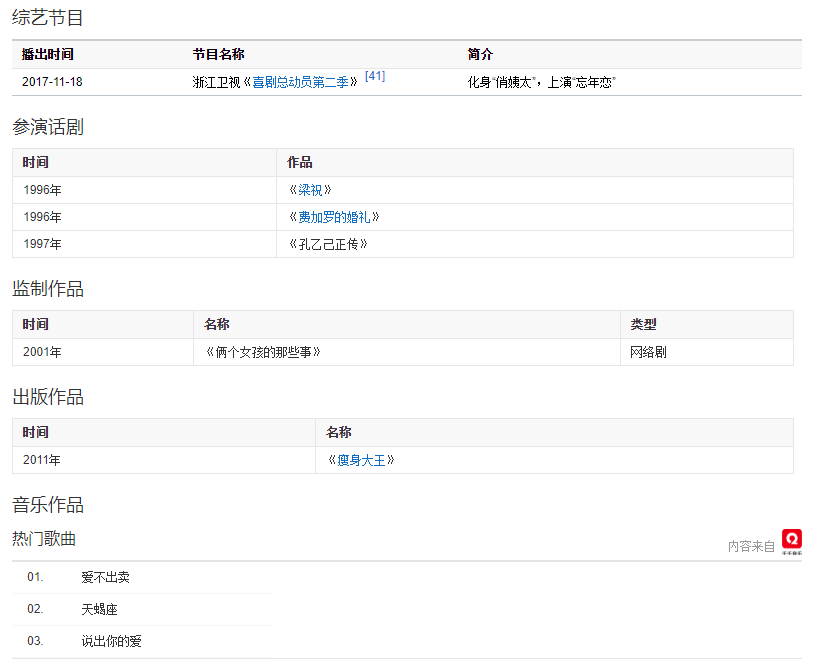The width and height of the screenshot is (824, 665).
Task: Select the song 说出你的爱
Action: (x=111, y=641)
